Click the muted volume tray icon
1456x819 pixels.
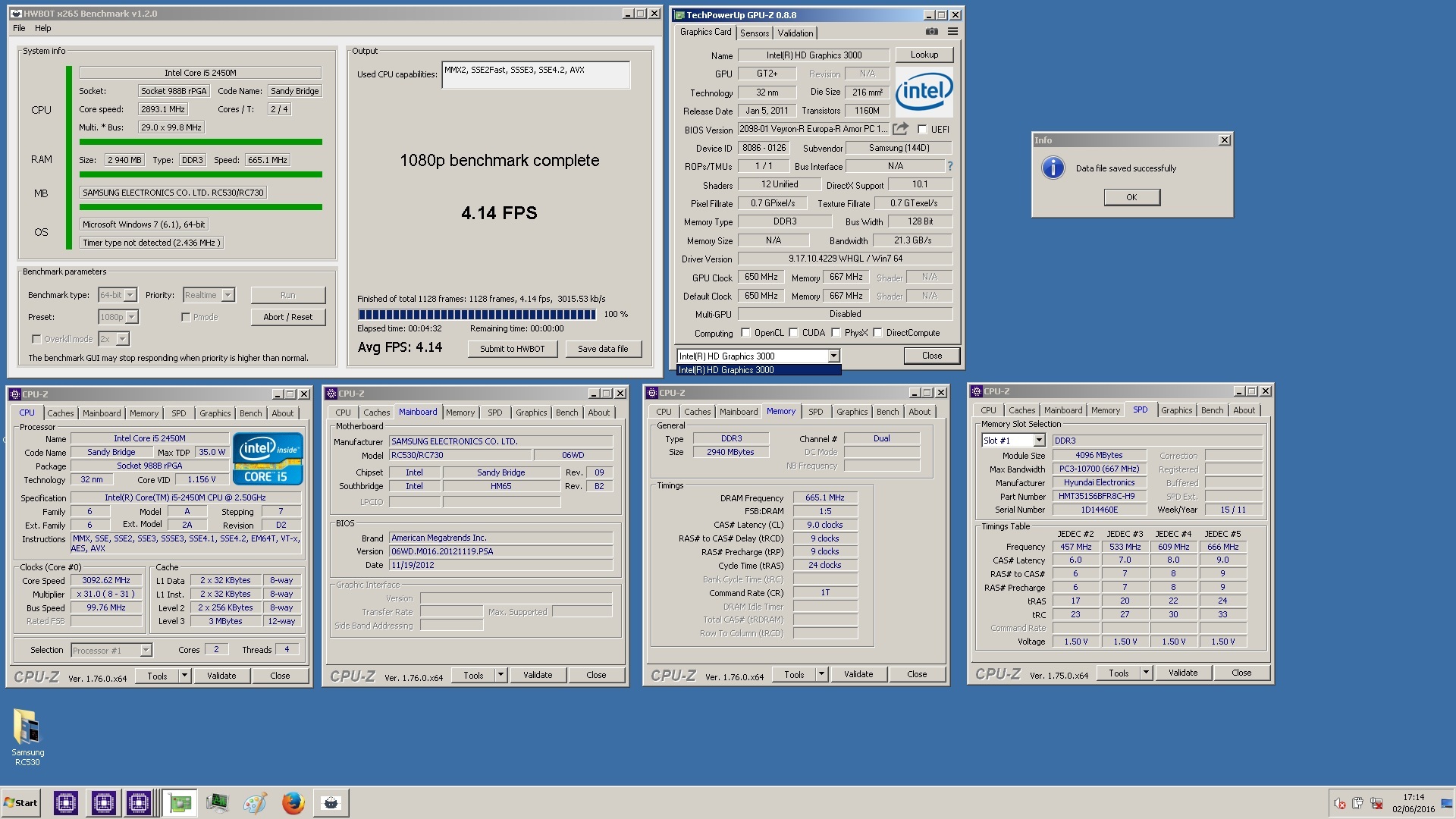point(1339,804)
